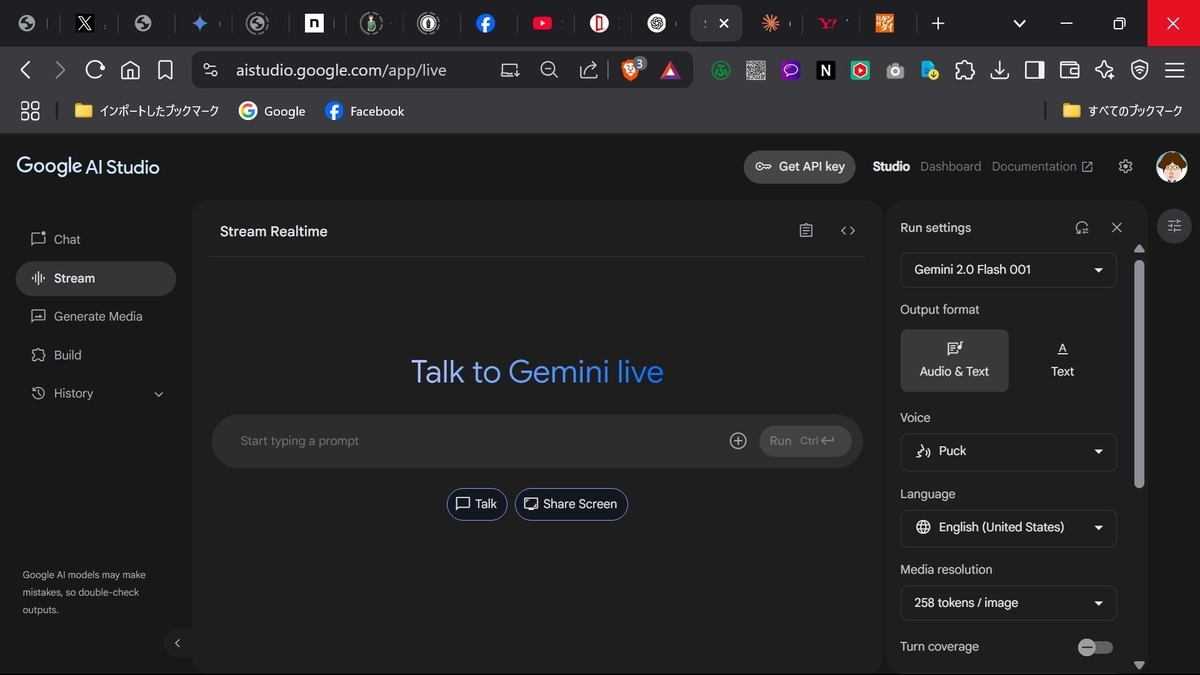Open the Chat section in the sidebar
1200x675 pixels.
tap(95, 239)
